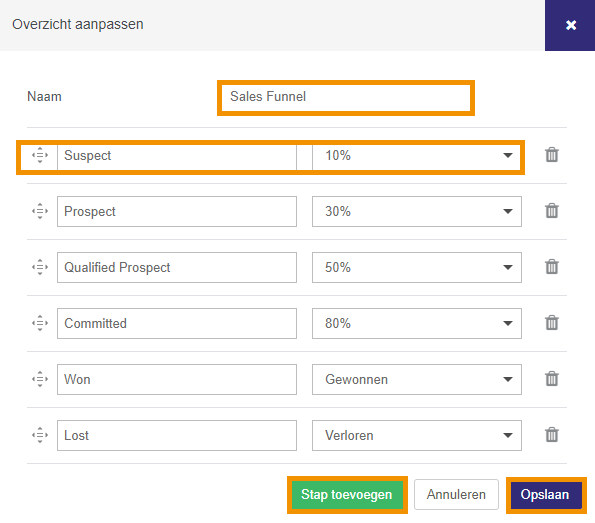Click the Stap toevoegen button

(x=347, y=495)
